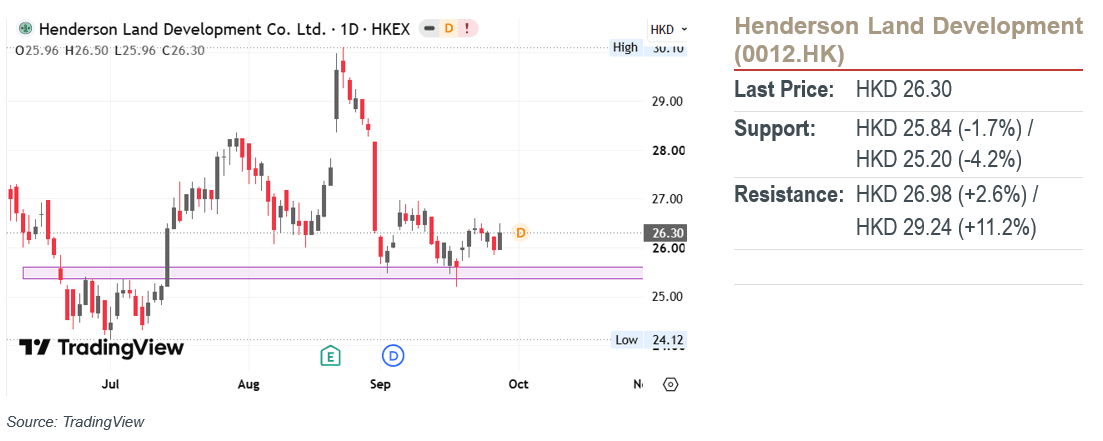Click the Henderson Land symbol logo icon

tap(26, 30)
